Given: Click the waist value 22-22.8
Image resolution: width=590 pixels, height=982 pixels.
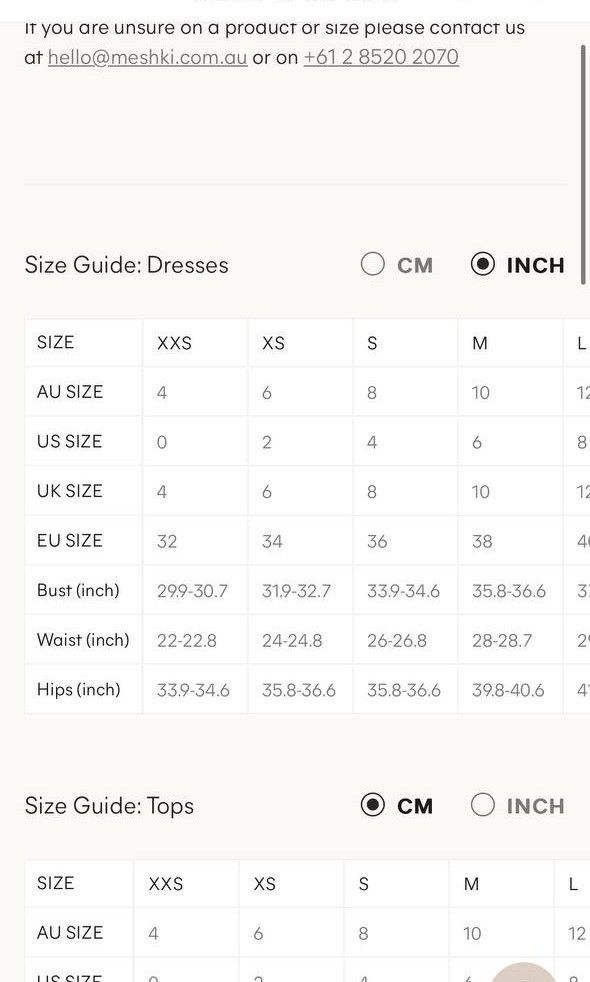Looking at the screenshot, I should pos(187,641).
